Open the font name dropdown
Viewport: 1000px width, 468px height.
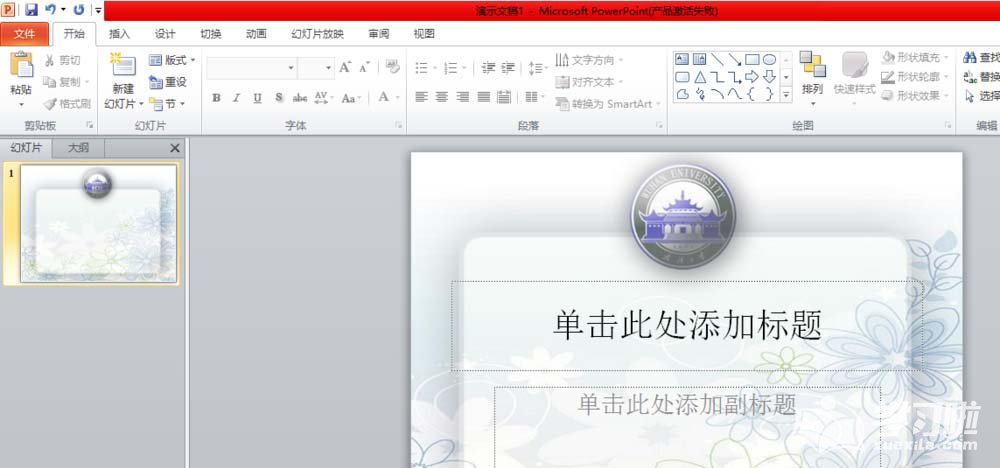[x=291, y=68]
